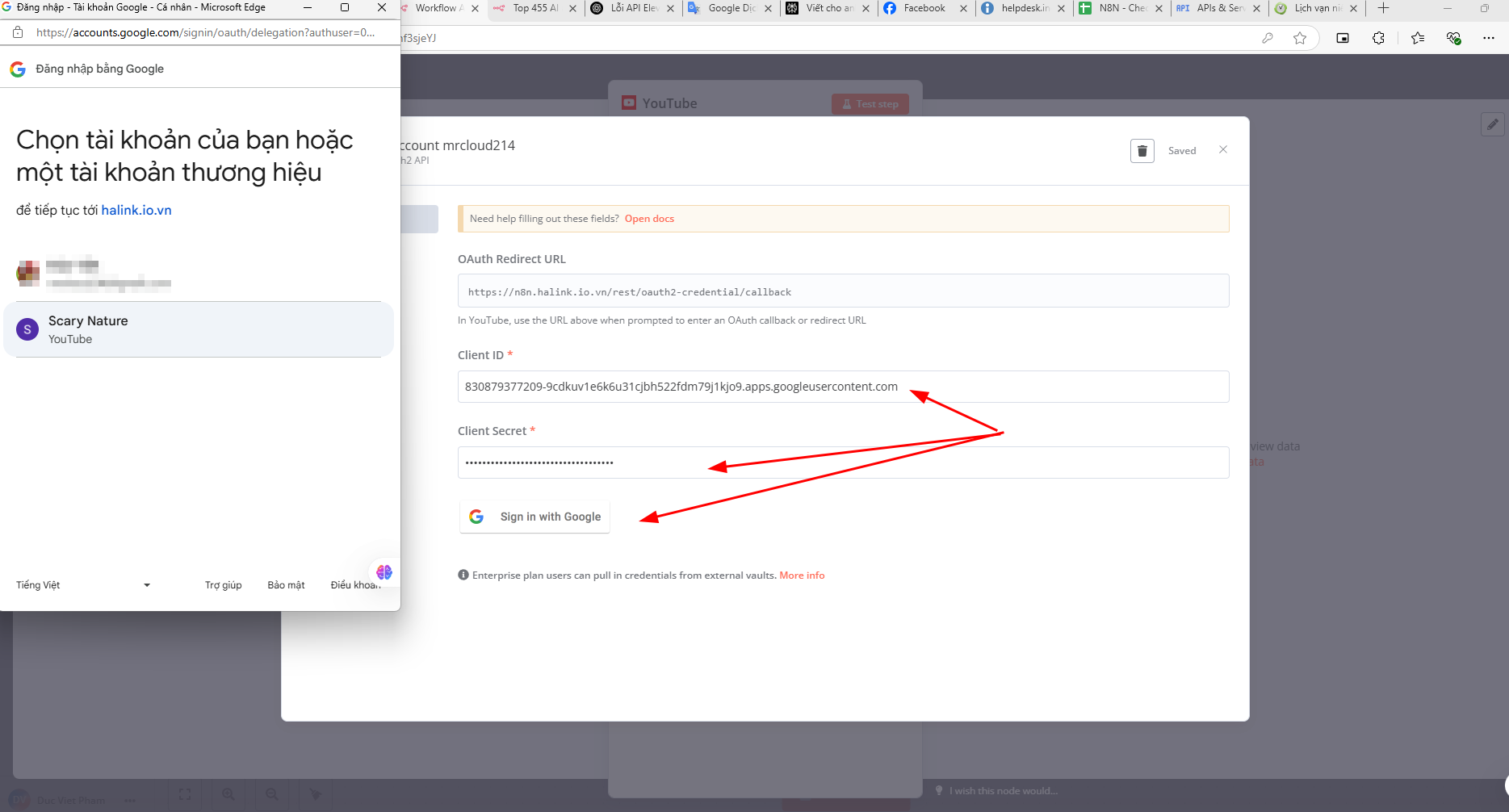This screenshot has width=1509, height=812.
Task: Open the Trợ giúp help link
Action: [x=223, y=585]
